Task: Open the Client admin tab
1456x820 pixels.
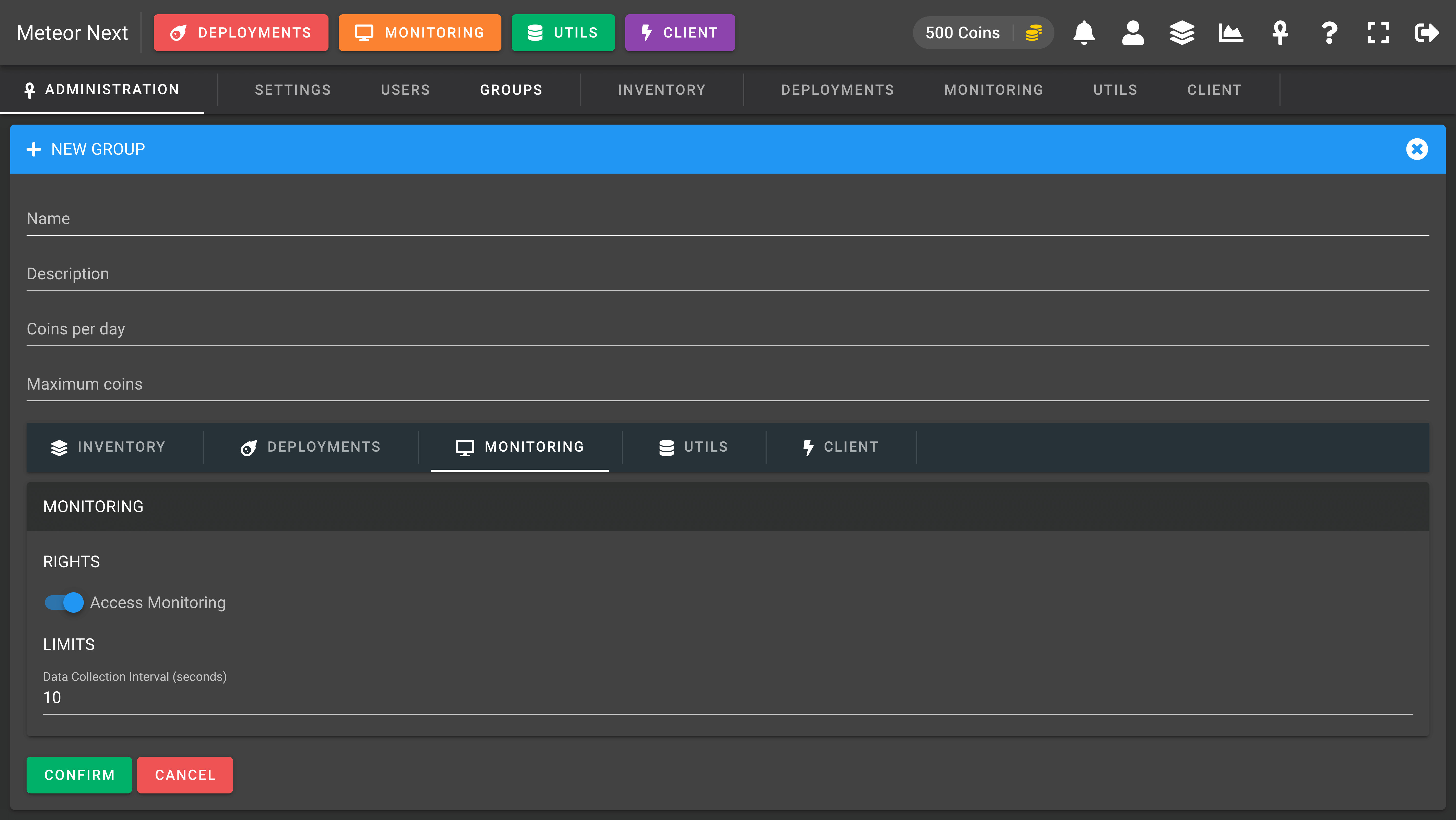Action: 1215,90
